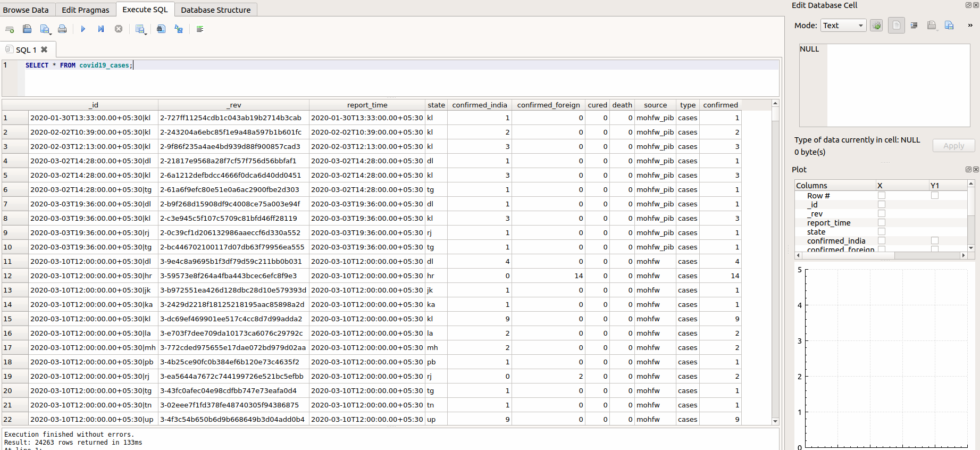The width and height of the screenshot is (980, 450).
Task: Check the X box for confirmed_india
Action: [881, 241]
